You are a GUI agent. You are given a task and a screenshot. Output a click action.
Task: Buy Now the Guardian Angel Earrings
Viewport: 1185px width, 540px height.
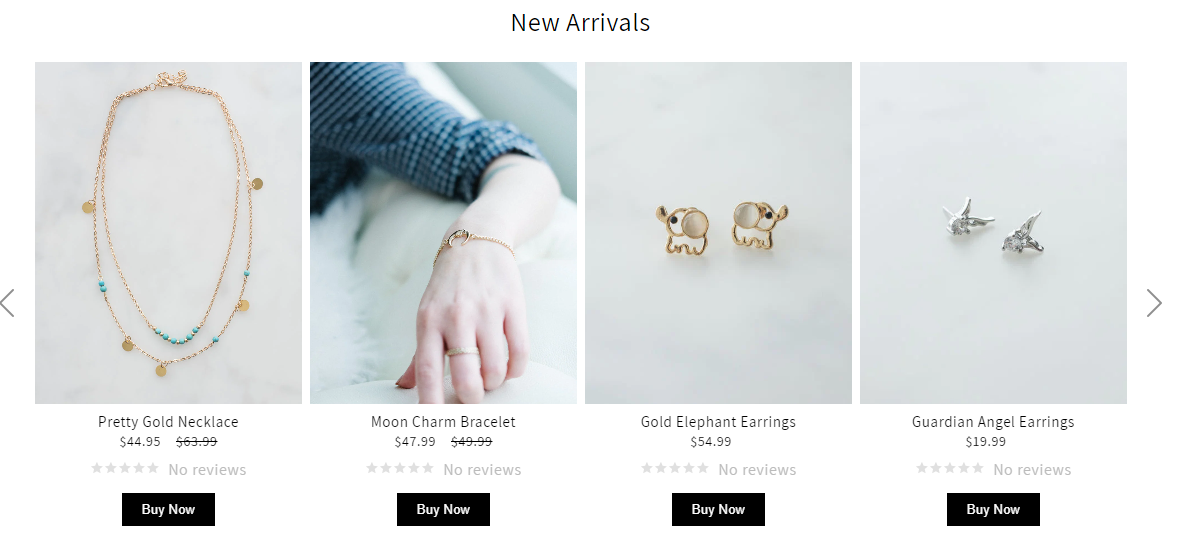click(x=994, y=509)
